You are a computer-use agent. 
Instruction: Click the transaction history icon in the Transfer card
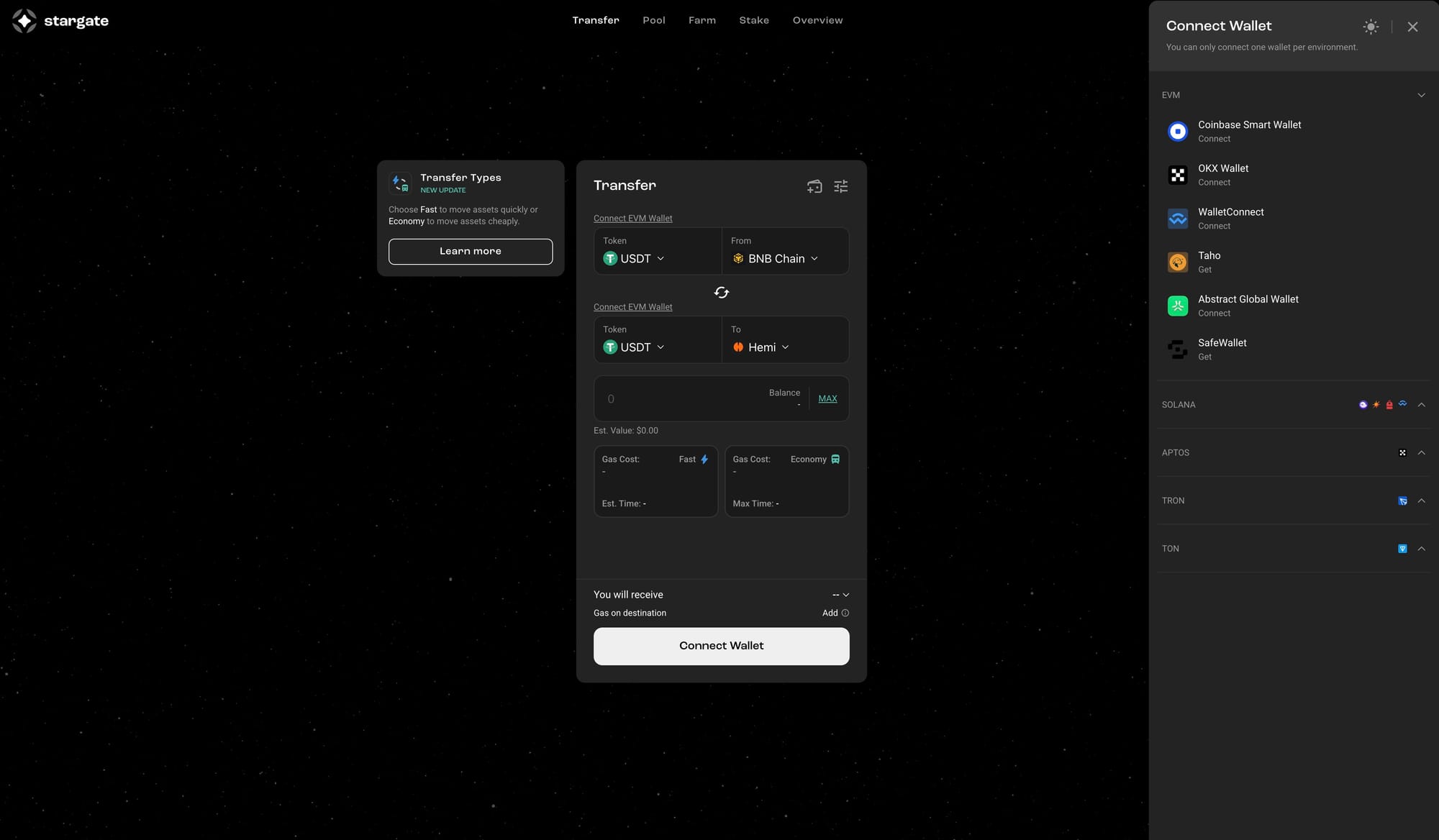click(814, 186)
